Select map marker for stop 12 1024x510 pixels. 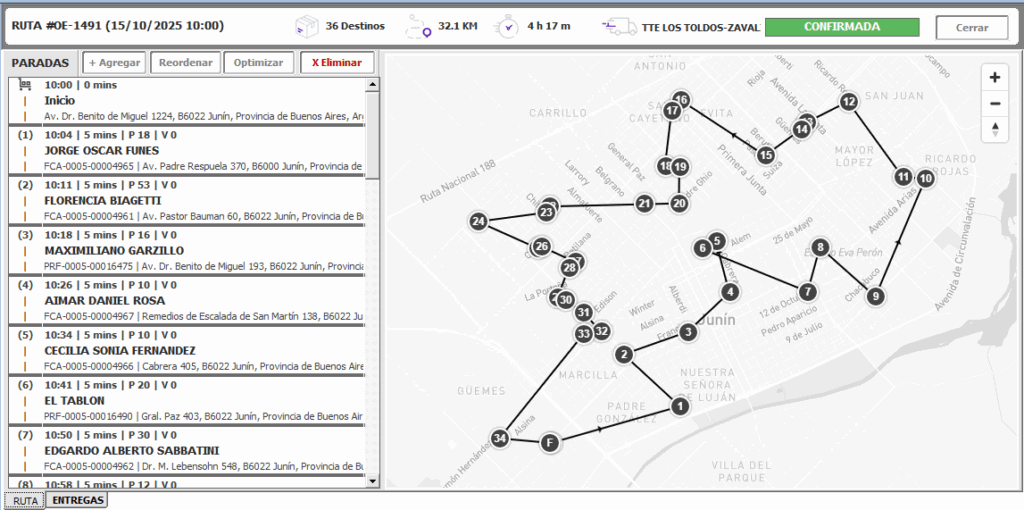tap(848, 102)
